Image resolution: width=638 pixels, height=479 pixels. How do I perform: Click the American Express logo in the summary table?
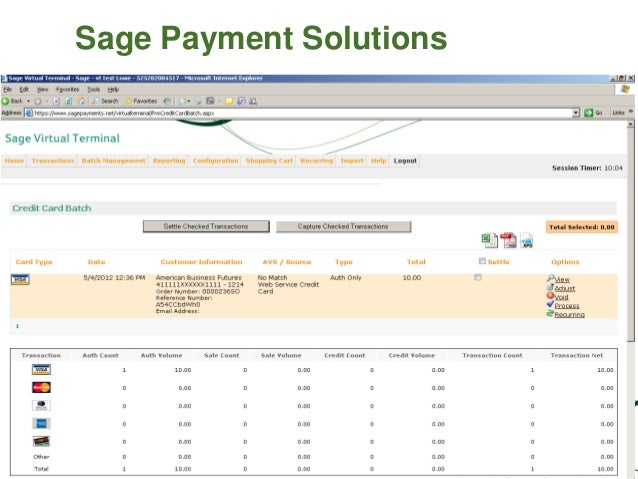click(41, 424)
